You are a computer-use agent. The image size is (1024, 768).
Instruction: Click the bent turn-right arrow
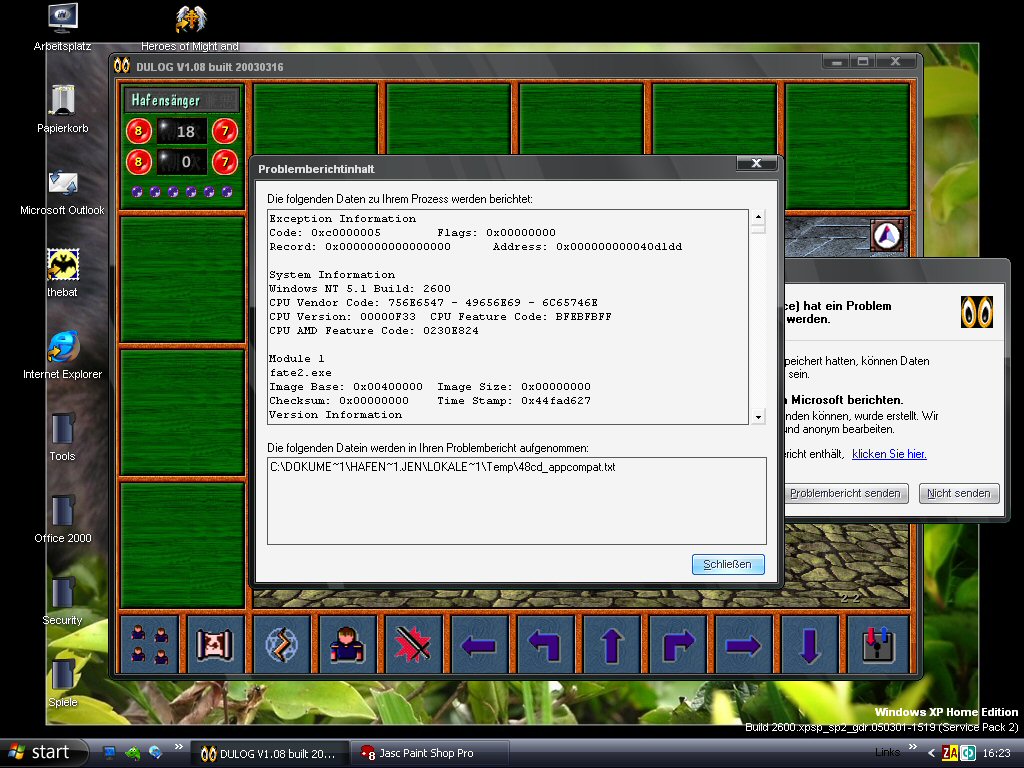tap(678, 644)
